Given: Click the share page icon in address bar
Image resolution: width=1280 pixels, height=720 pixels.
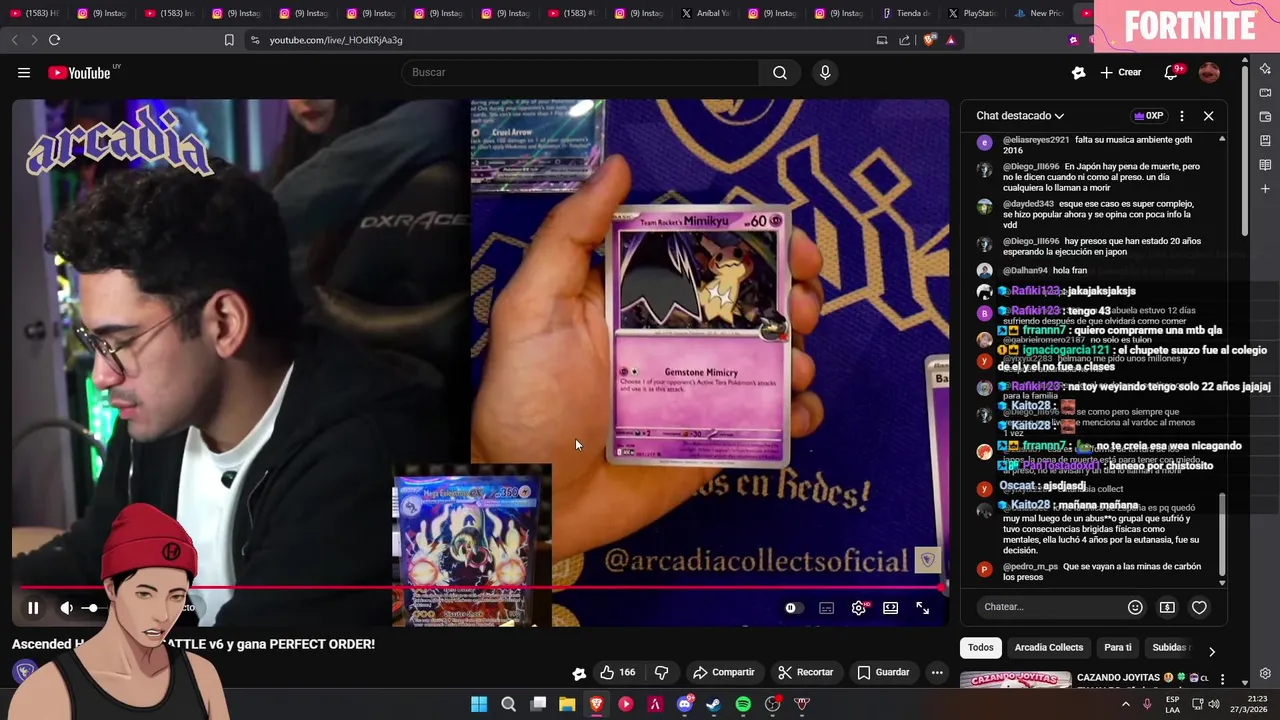Looking at the screenshot, I should (905, 40).
